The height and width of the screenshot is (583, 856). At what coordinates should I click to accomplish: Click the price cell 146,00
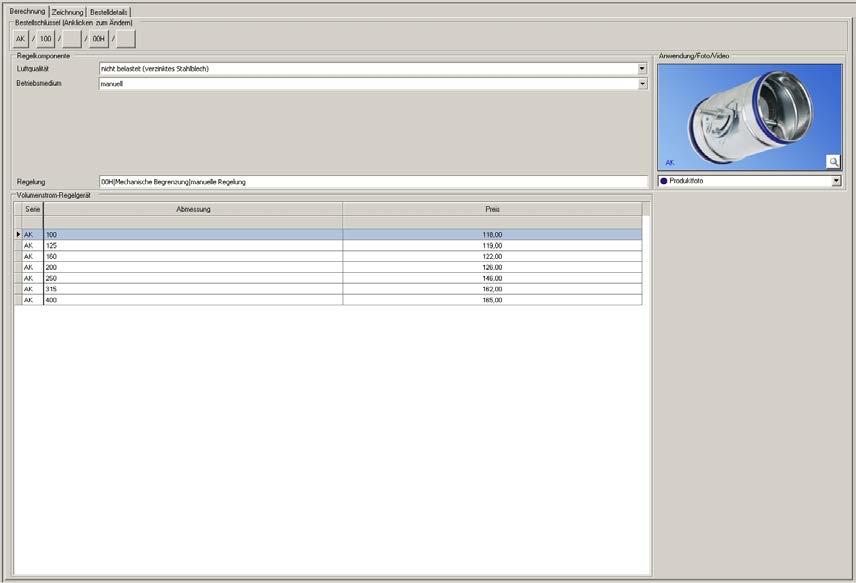pos(492,278)
